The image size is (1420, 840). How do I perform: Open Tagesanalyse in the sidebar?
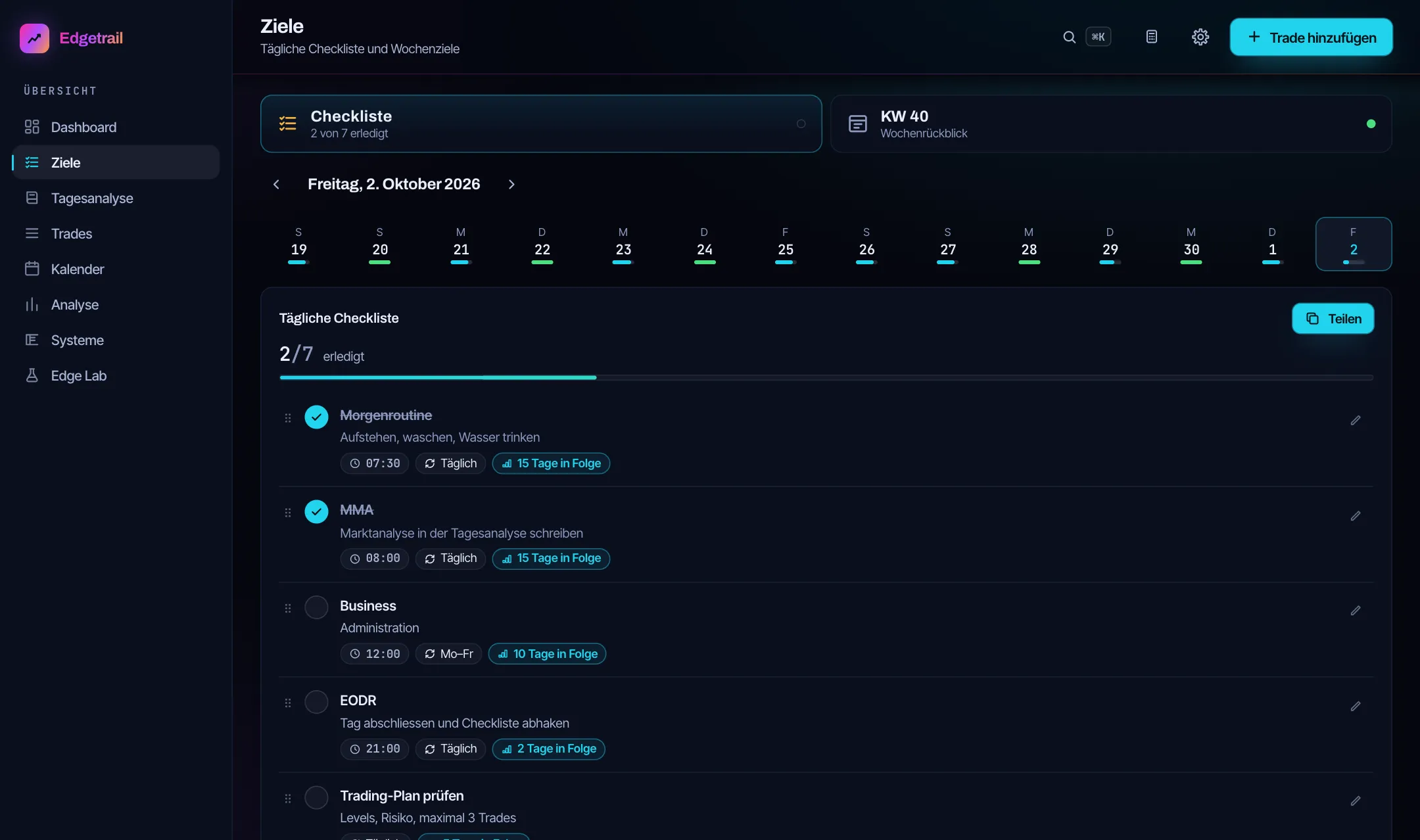[116, 198]
